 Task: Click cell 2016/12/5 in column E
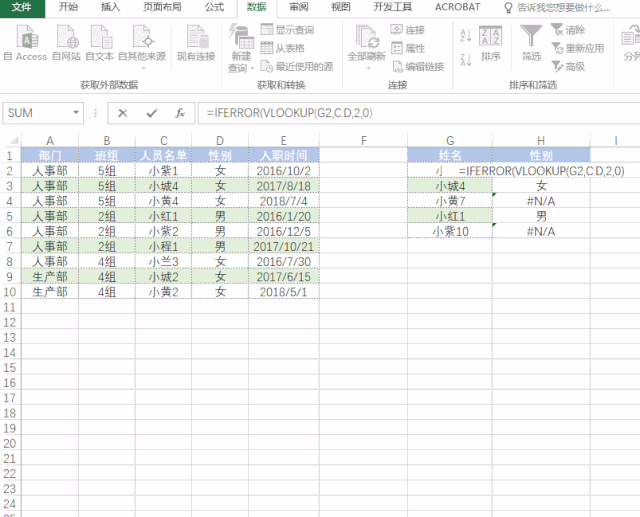284,231
